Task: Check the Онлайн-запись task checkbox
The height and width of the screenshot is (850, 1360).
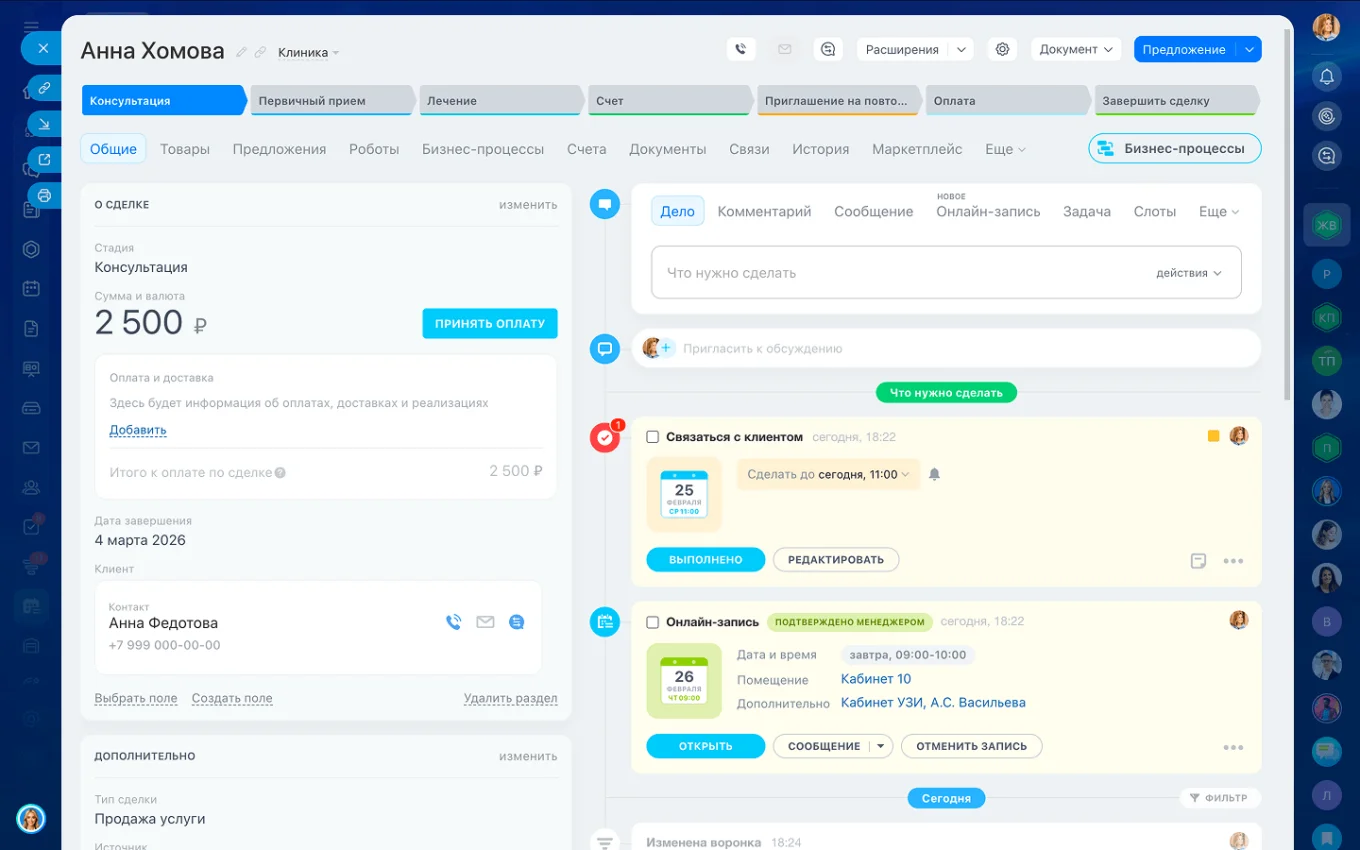Action: point(655,621)
